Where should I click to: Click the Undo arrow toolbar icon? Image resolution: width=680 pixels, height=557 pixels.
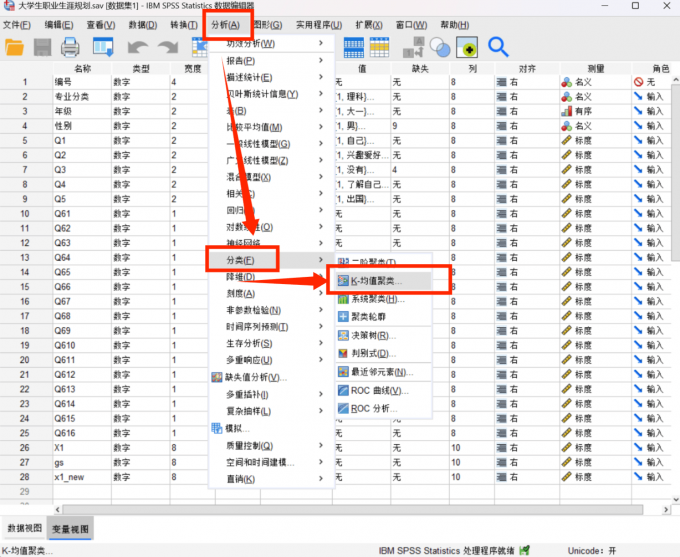(138, 47)
